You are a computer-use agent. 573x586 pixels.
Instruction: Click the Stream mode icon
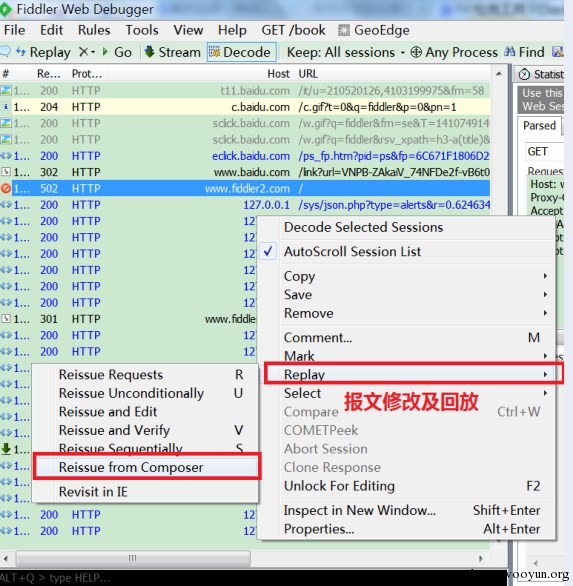[149, 52]
